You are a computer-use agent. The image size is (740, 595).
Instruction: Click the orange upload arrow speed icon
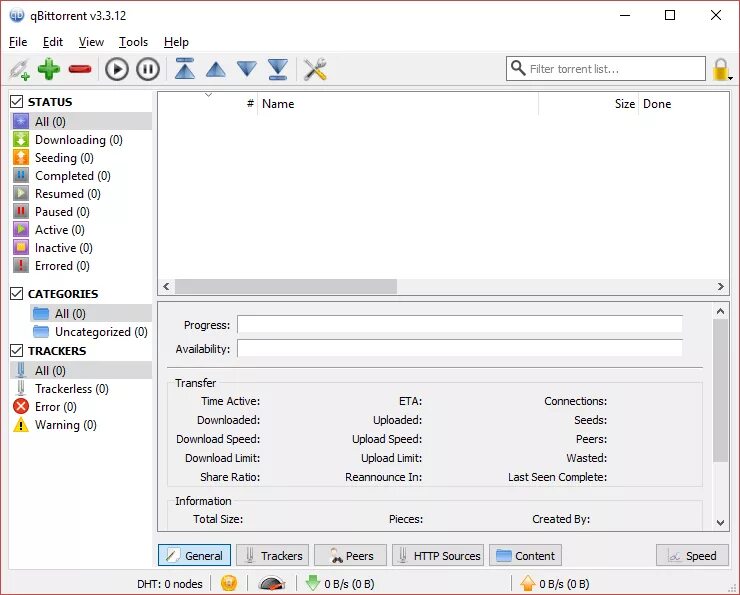click(x=528, y=583)
